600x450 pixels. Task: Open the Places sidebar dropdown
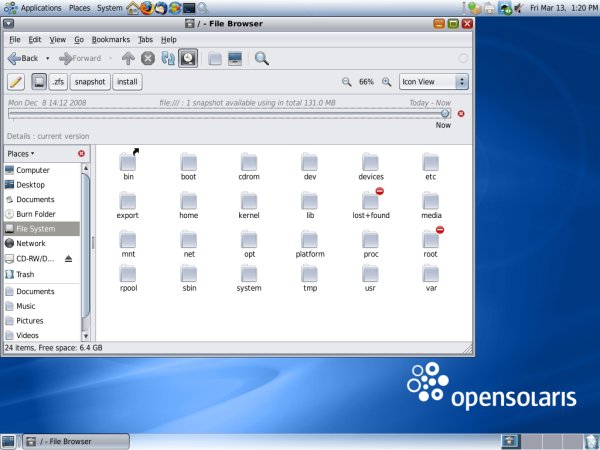[x=21, y=154]
